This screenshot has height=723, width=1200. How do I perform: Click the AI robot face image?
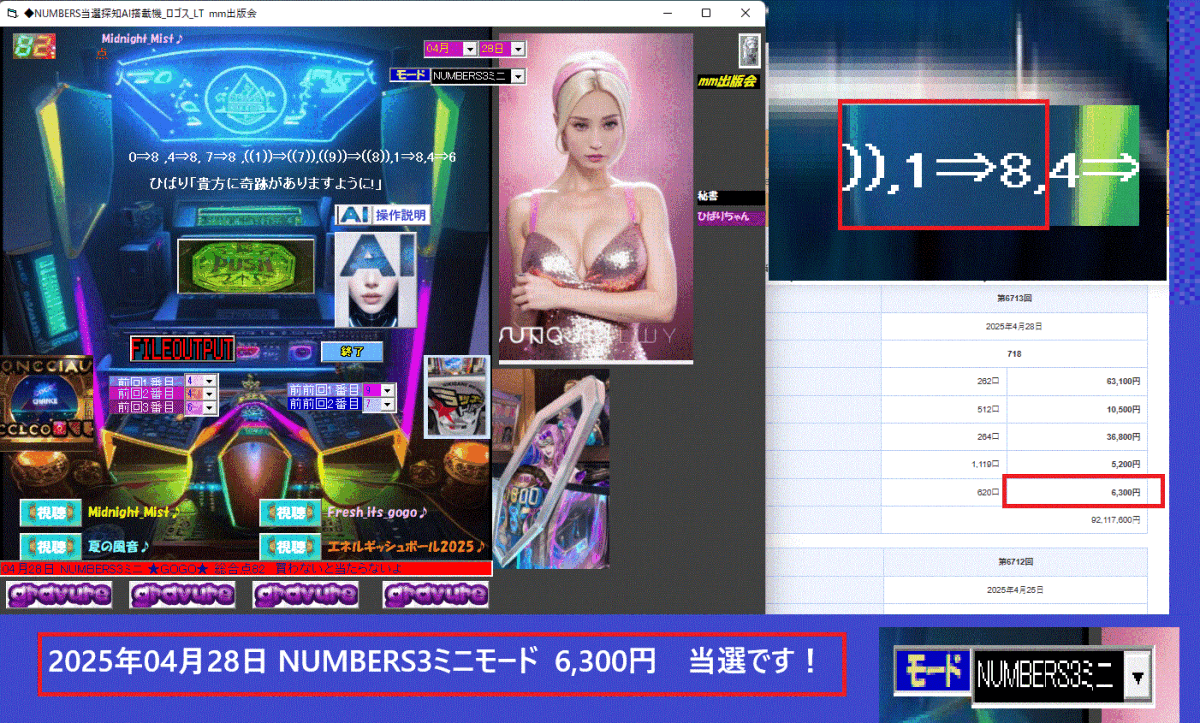pos(373,280)
